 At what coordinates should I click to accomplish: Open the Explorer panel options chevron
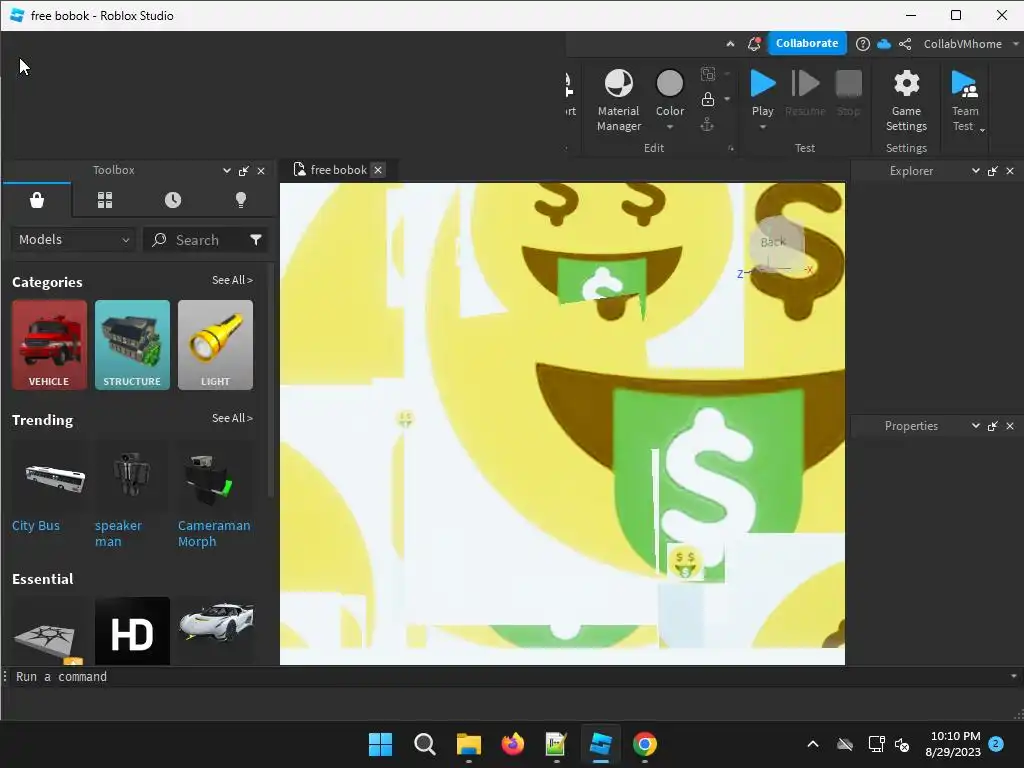pyautogui.click(x=976, y=170)
